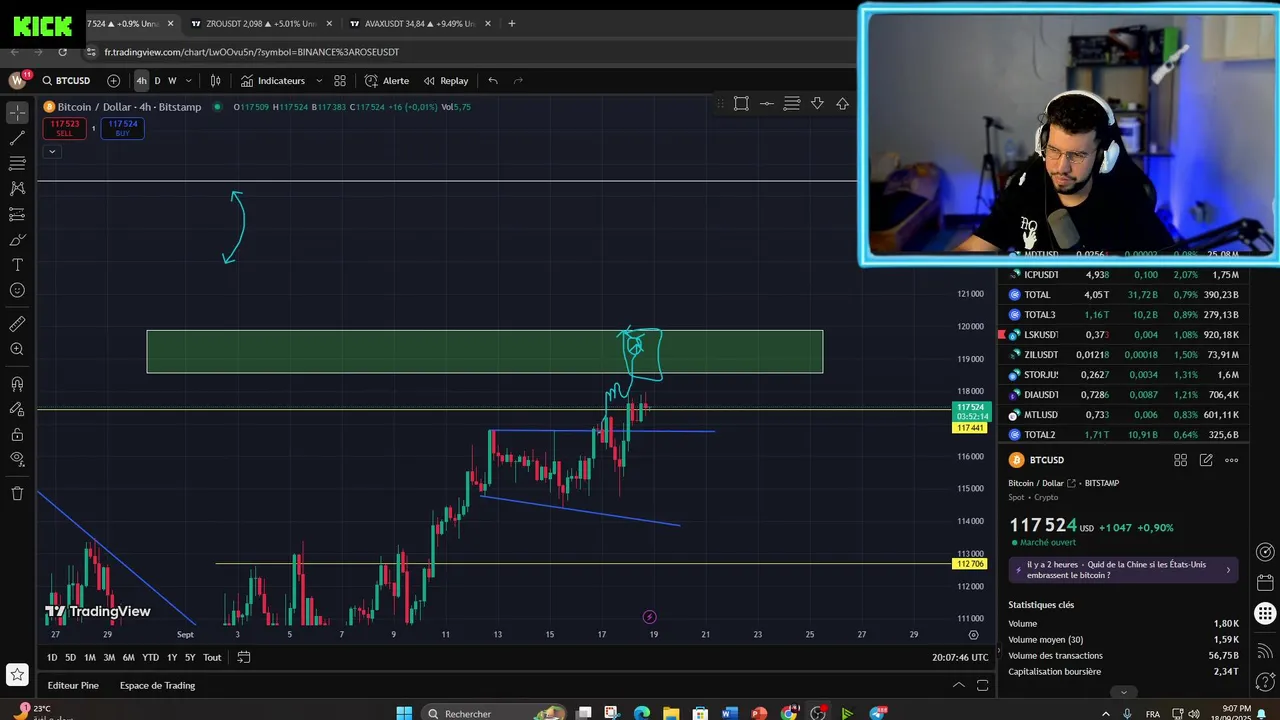This screenshot has height=720, width=1280.
Task: Click the user profile avatar
Action: (x=17, y=80)
